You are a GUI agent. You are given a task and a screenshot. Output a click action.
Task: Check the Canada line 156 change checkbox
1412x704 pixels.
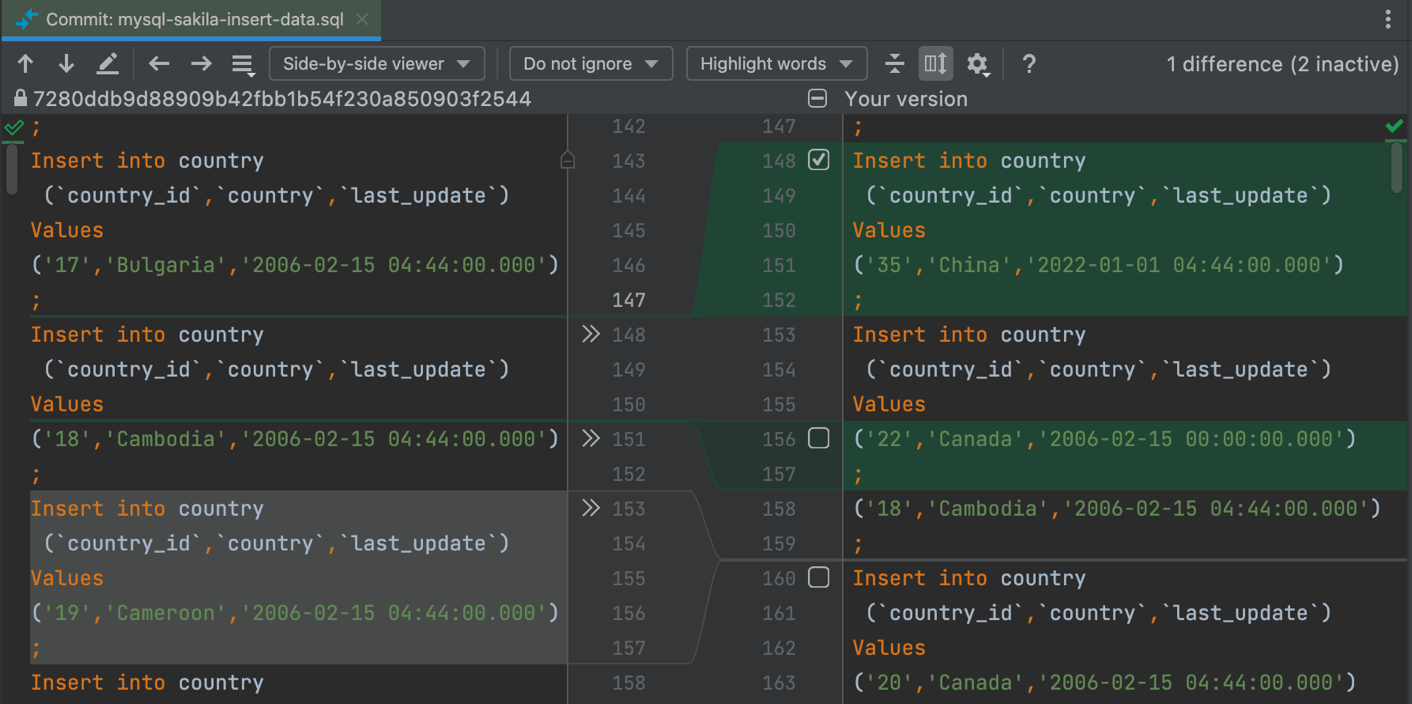click(818, 438)
